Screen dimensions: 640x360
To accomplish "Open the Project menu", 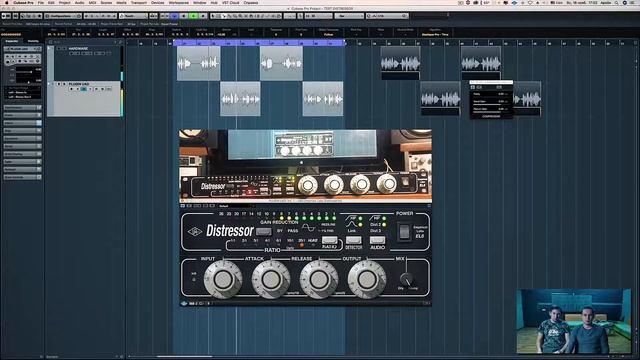I will (x=64, y=2).
